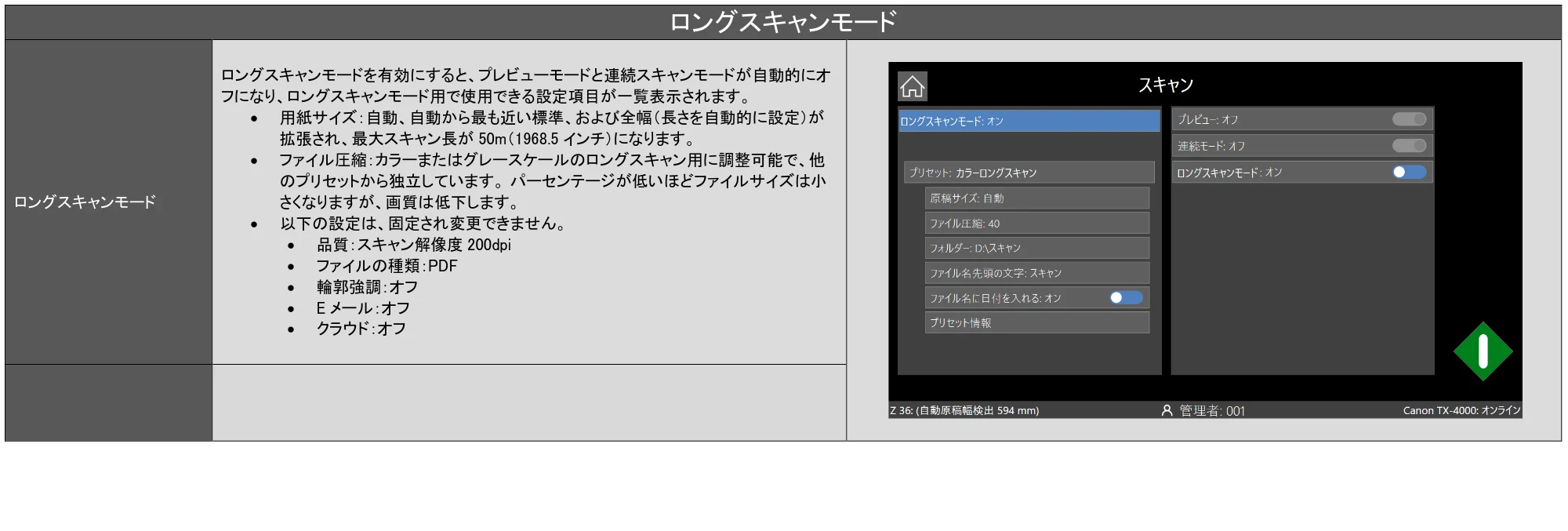
Task: Click the E メール:オフ bullet text
Action: 363,308
